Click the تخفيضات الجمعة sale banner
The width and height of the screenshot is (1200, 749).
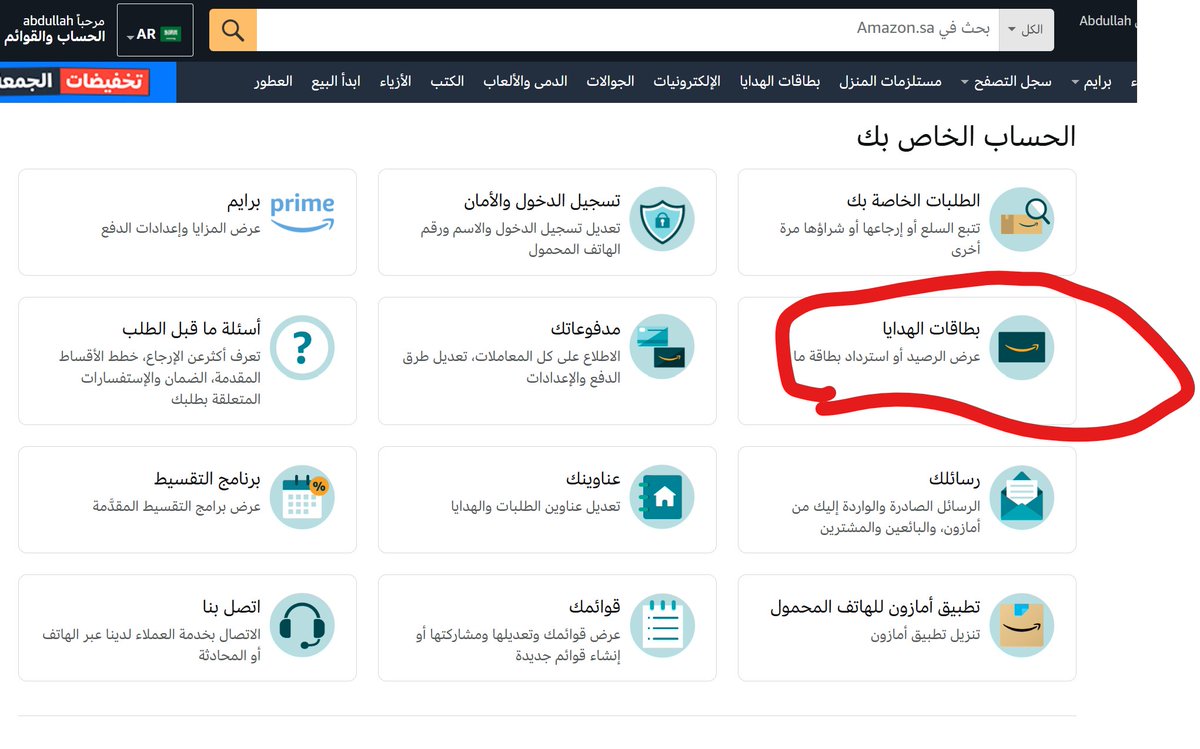coord(87,82)
